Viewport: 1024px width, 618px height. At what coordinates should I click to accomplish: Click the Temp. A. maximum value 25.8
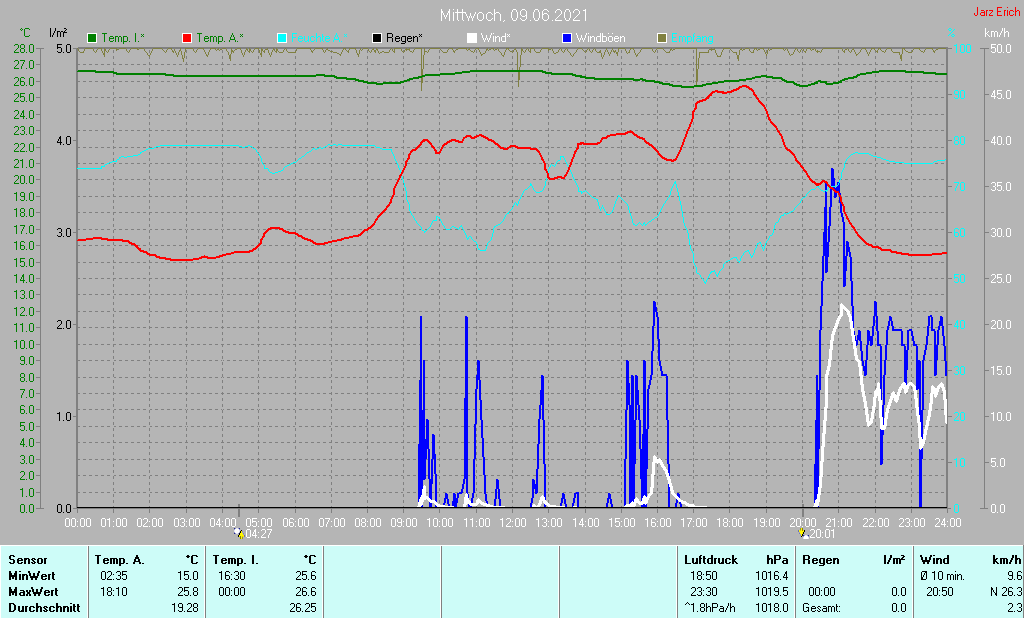[x=188, y=592]
